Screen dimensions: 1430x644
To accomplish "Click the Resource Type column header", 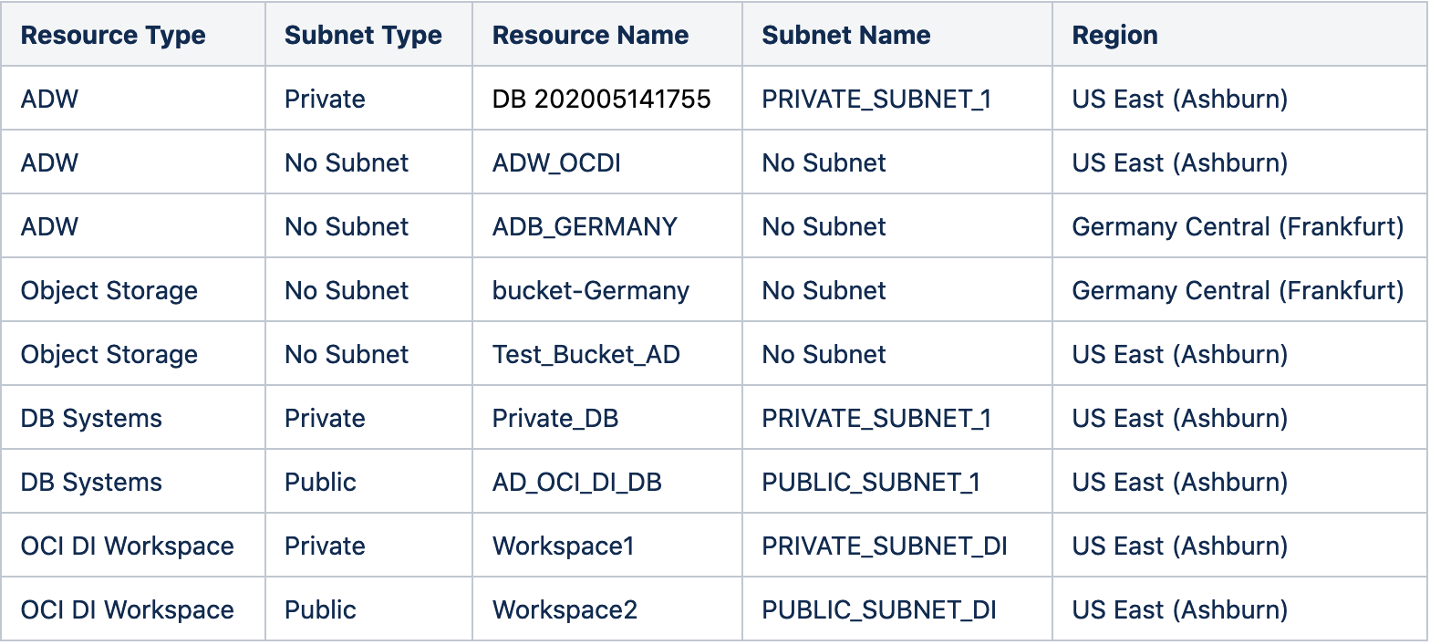I will click(113, 35).
